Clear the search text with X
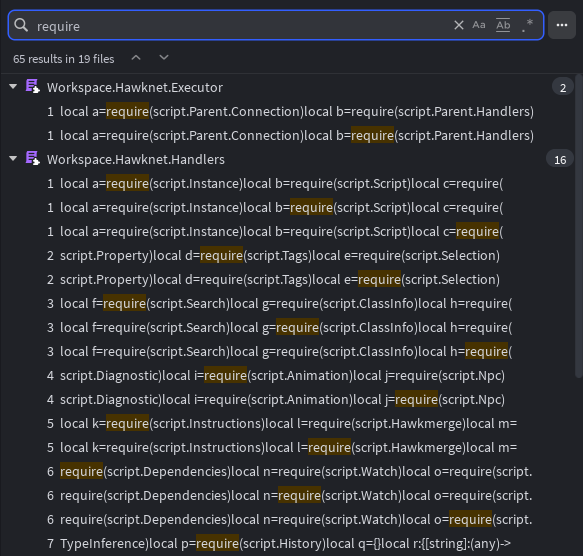The image size is (583, 556). (458, 25)
